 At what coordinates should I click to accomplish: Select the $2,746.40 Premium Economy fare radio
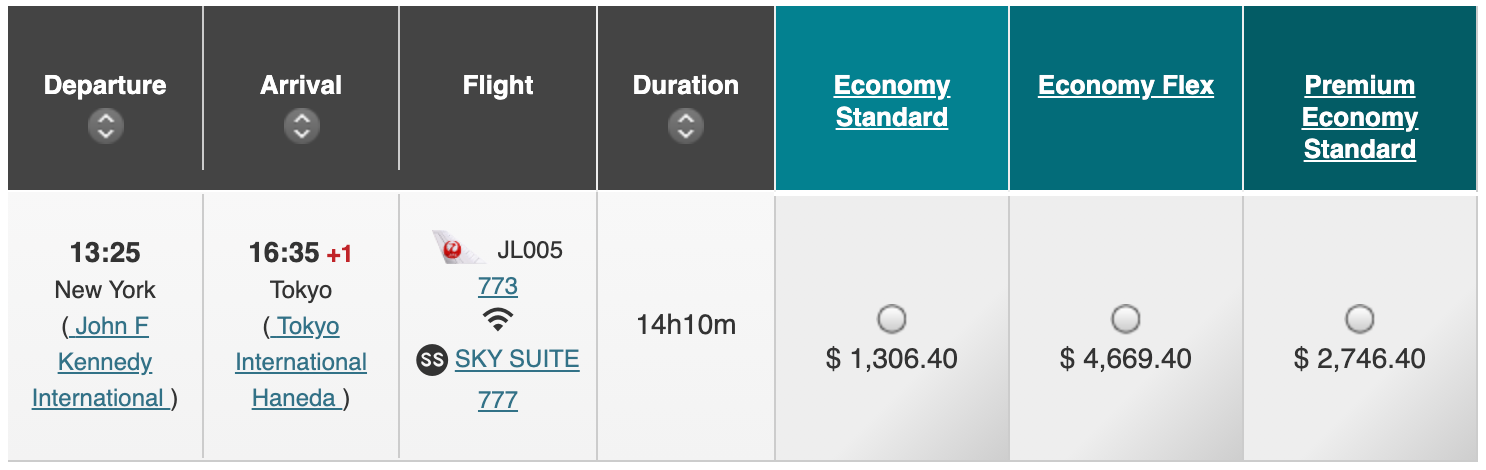coord(1359,319)
